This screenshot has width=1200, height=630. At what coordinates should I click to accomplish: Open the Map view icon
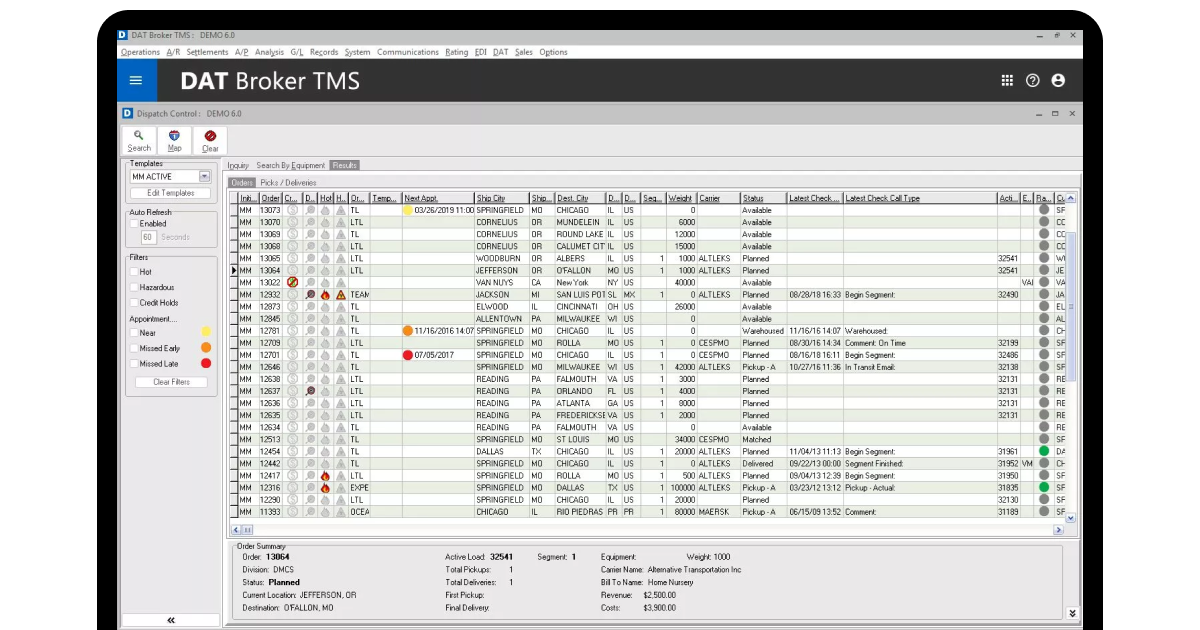[x=175, y=140]
